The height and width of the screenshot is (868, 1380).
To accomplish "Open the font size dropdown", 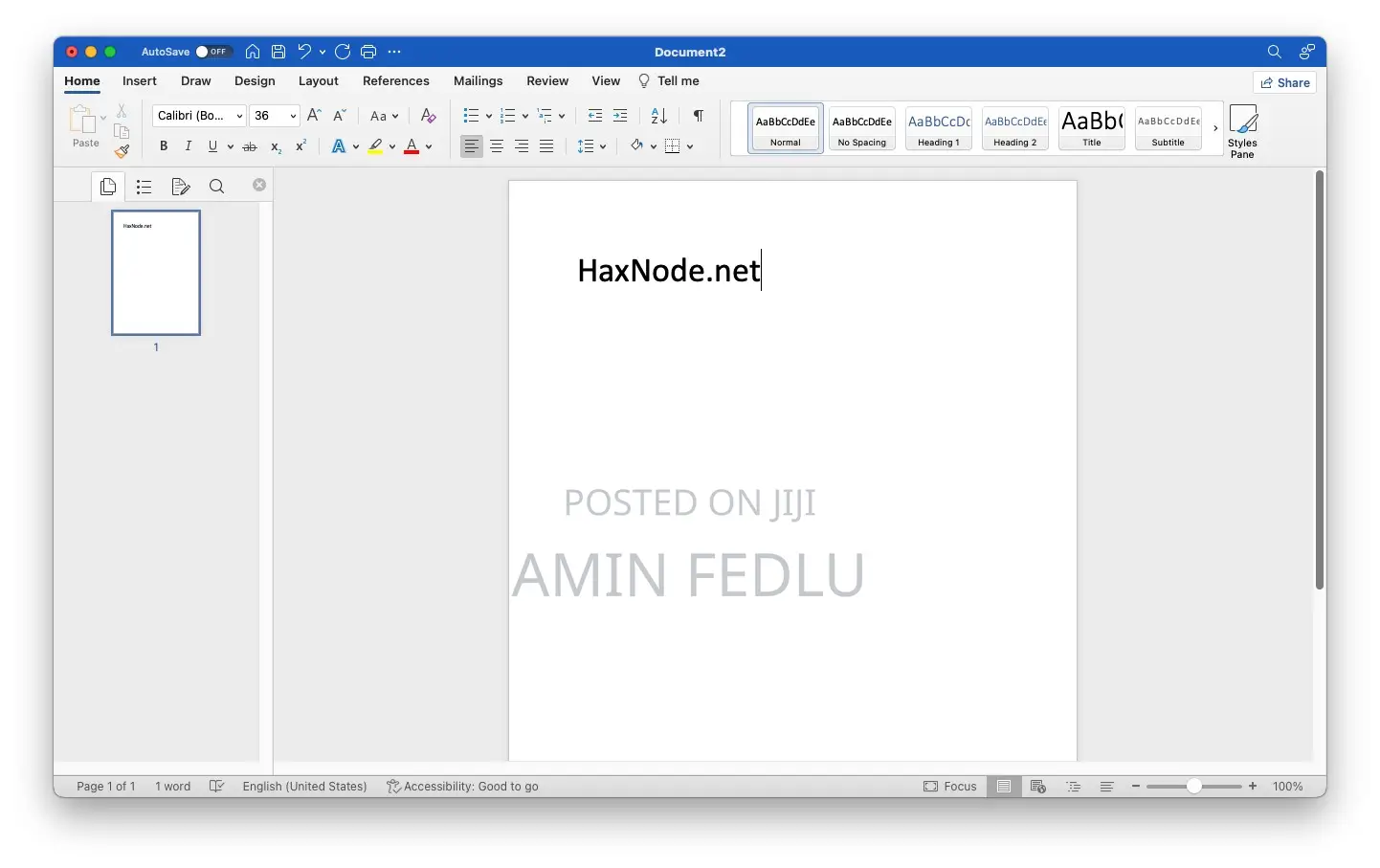I will tap(292, 116).
